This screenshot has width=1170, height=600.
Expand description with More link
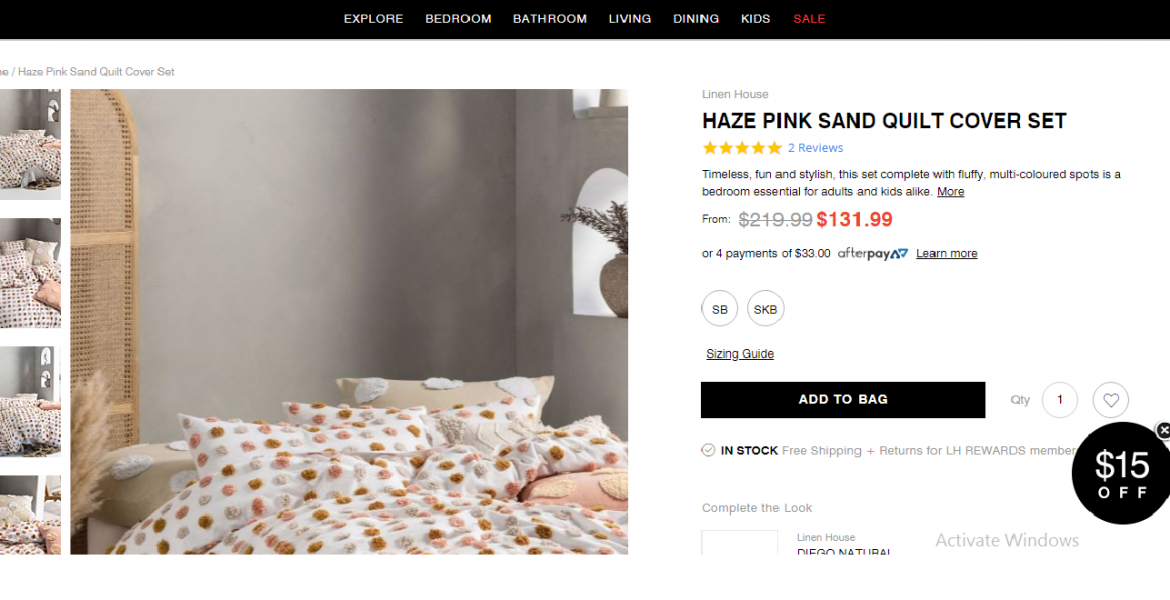(x=950, y=191)
